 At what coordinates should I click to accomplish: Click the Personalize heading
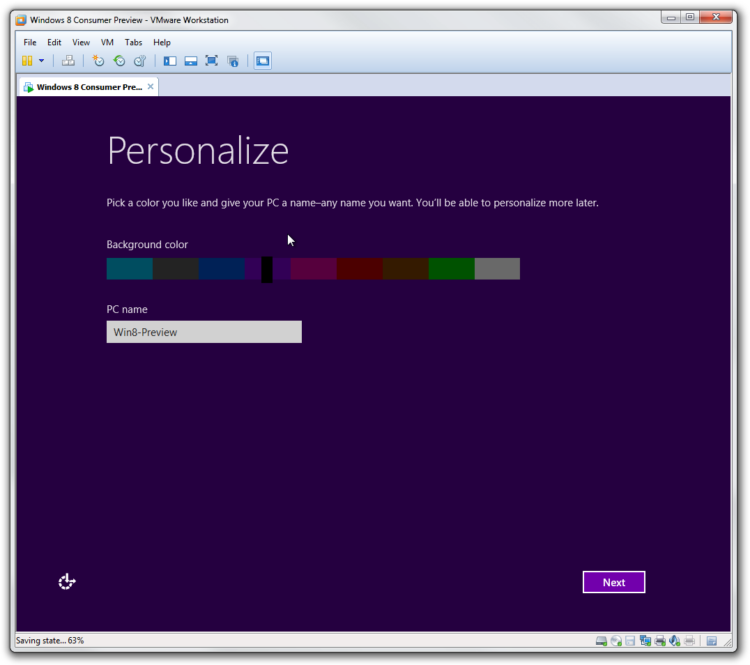[198, 152]
